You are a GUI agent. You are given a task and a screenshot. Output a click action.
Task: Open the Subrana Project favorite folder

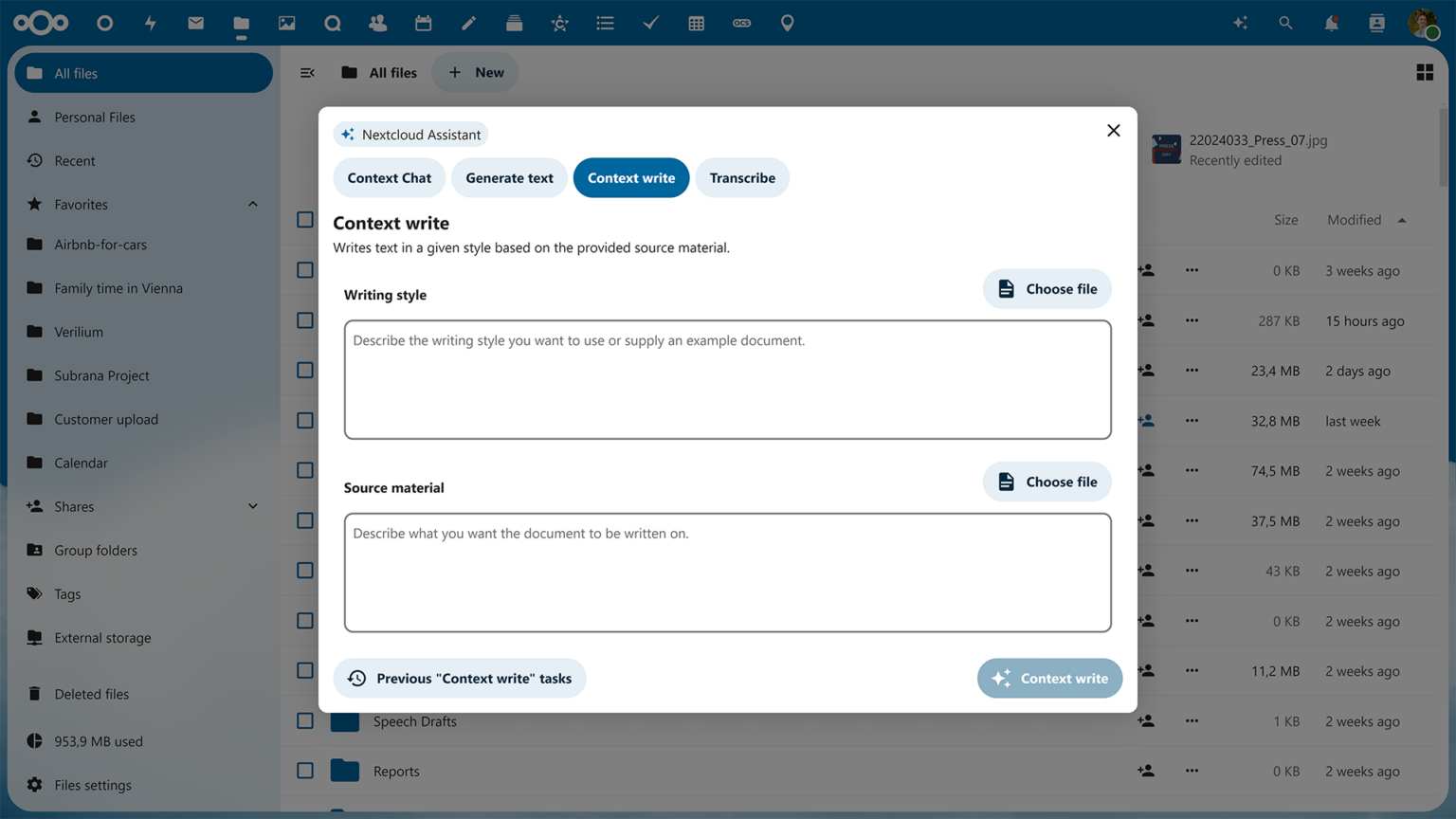(x=144, y=375)
